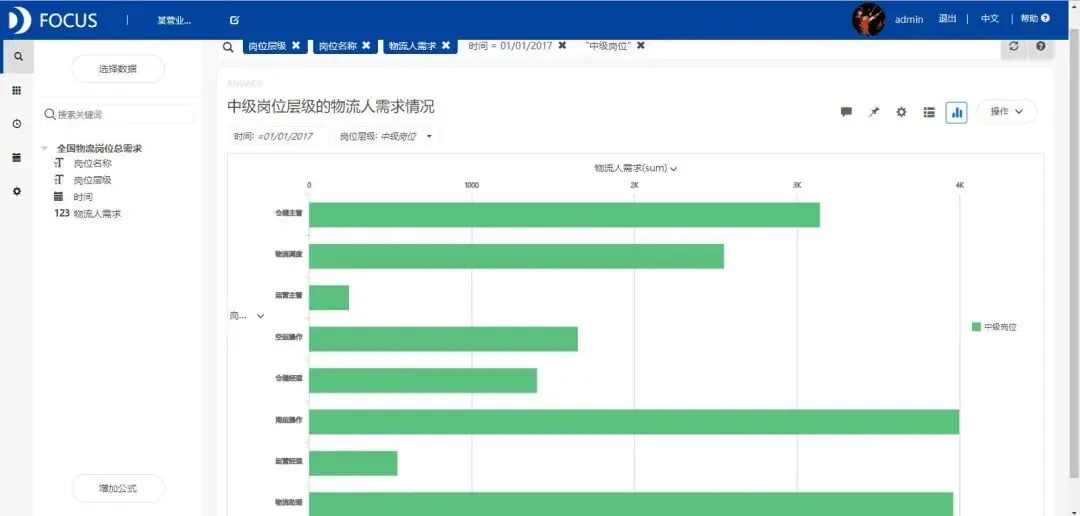Open the 物流人需求(sum) axis dropdown
This screenshot has height=516, width=1080.
(636, 168)
